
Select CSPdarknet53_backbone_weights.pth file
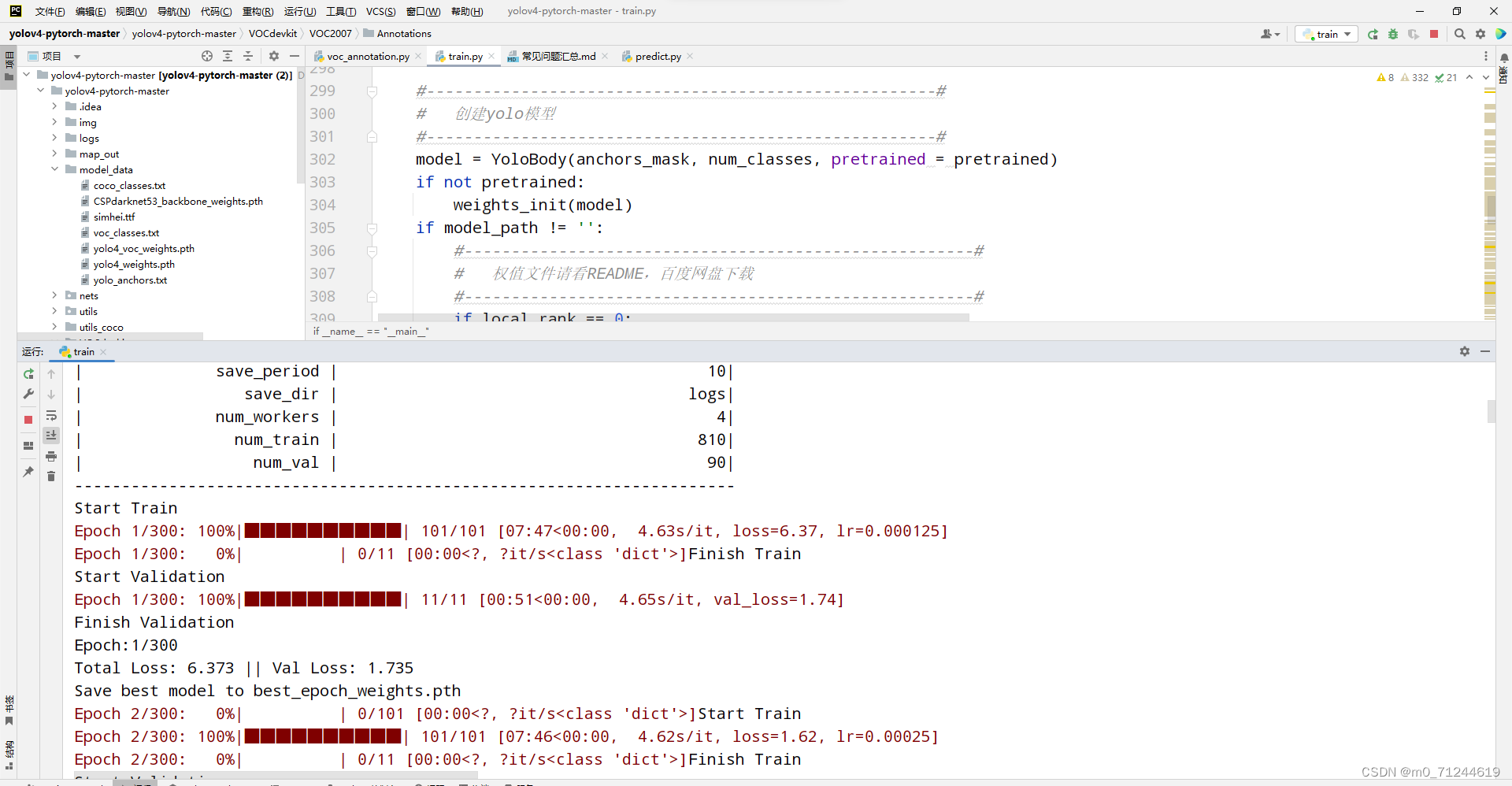coord(178,201)
